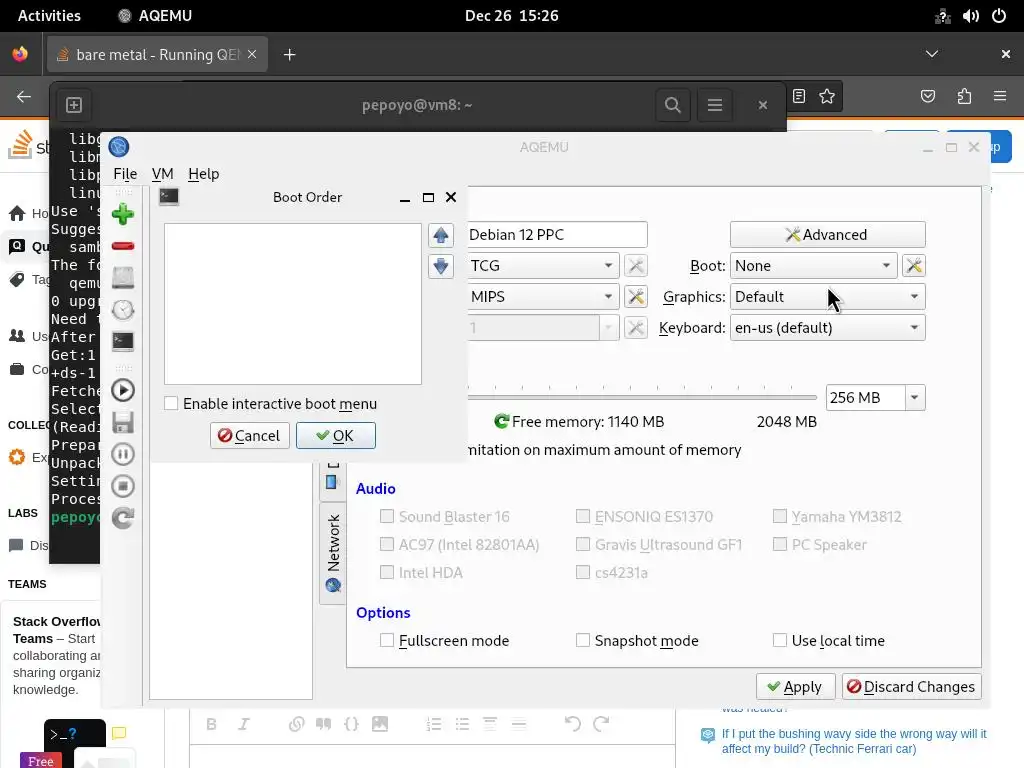This screenshot has height=768, width=1024.
Task: Click the red minus Delete VM icon
Action: tap(123, 246)
